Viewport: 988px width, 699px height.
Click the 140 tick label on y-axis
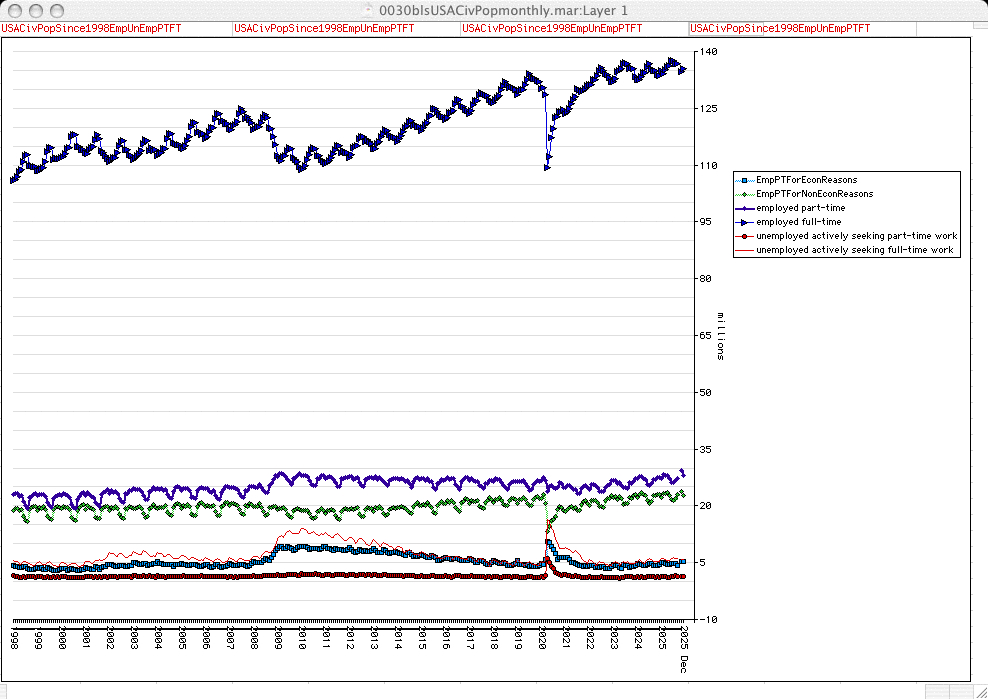click(708, 51)
